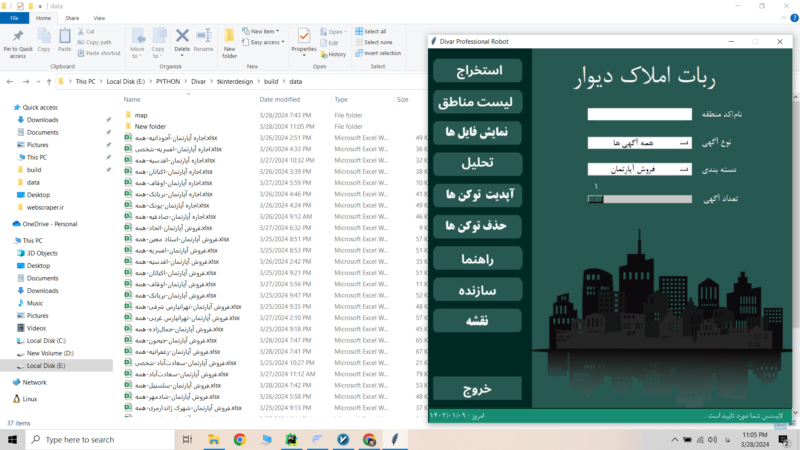Switch to the View ribbon tab

(x=99, y=18)
